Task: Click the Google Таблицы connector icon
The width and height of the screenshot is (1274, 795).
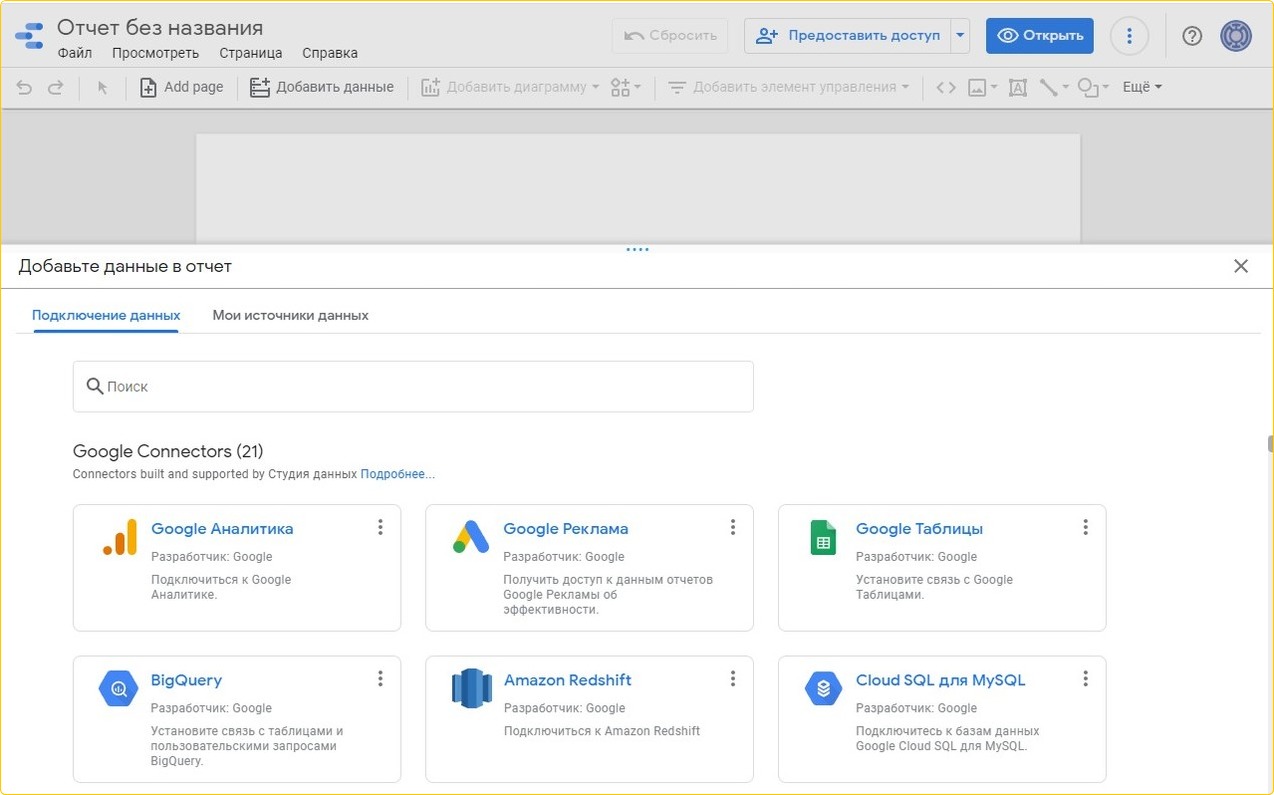Action: tap(823, 538)
